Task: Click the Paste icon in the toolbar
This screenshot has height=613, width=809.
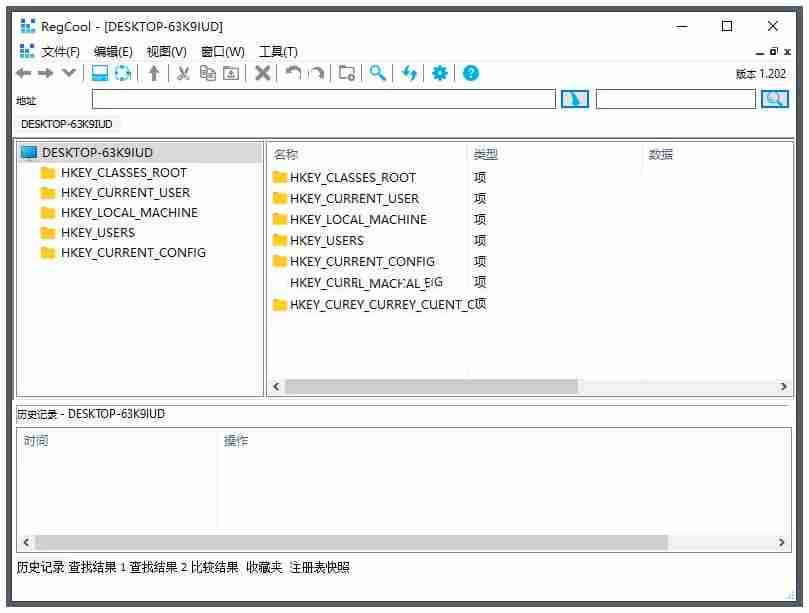Action: coord(231,73)
